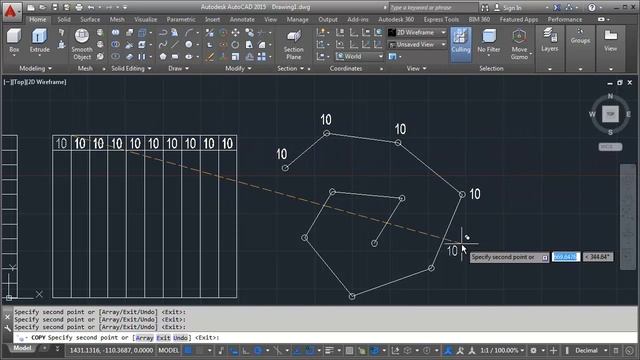Click the coordinates readout 1431.1316, -110.3687
Screen dimensions: 640x360
pos(111,350)
